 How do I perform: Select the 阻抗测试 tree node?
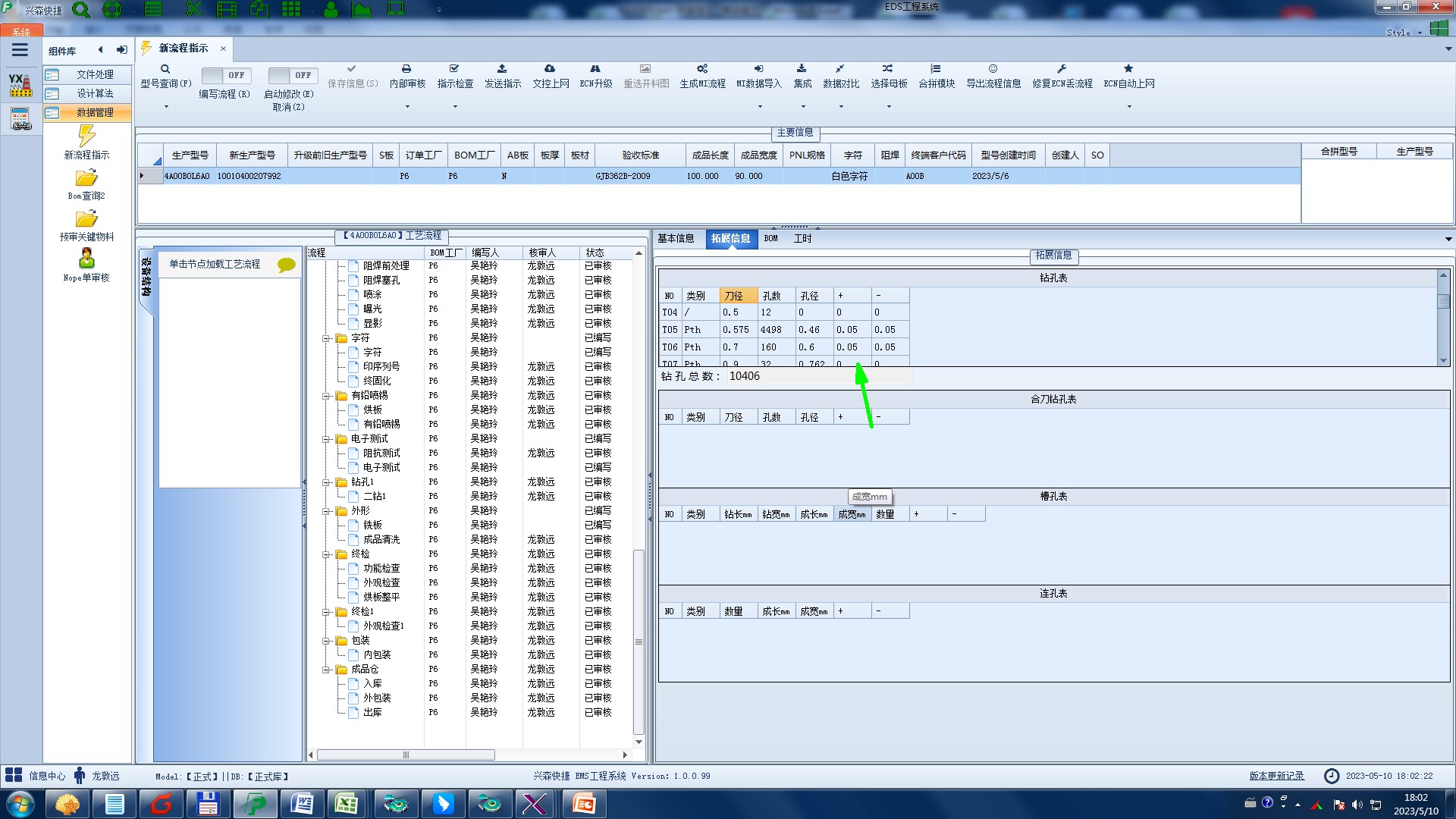pyautogui.click(x=381, y=453)
